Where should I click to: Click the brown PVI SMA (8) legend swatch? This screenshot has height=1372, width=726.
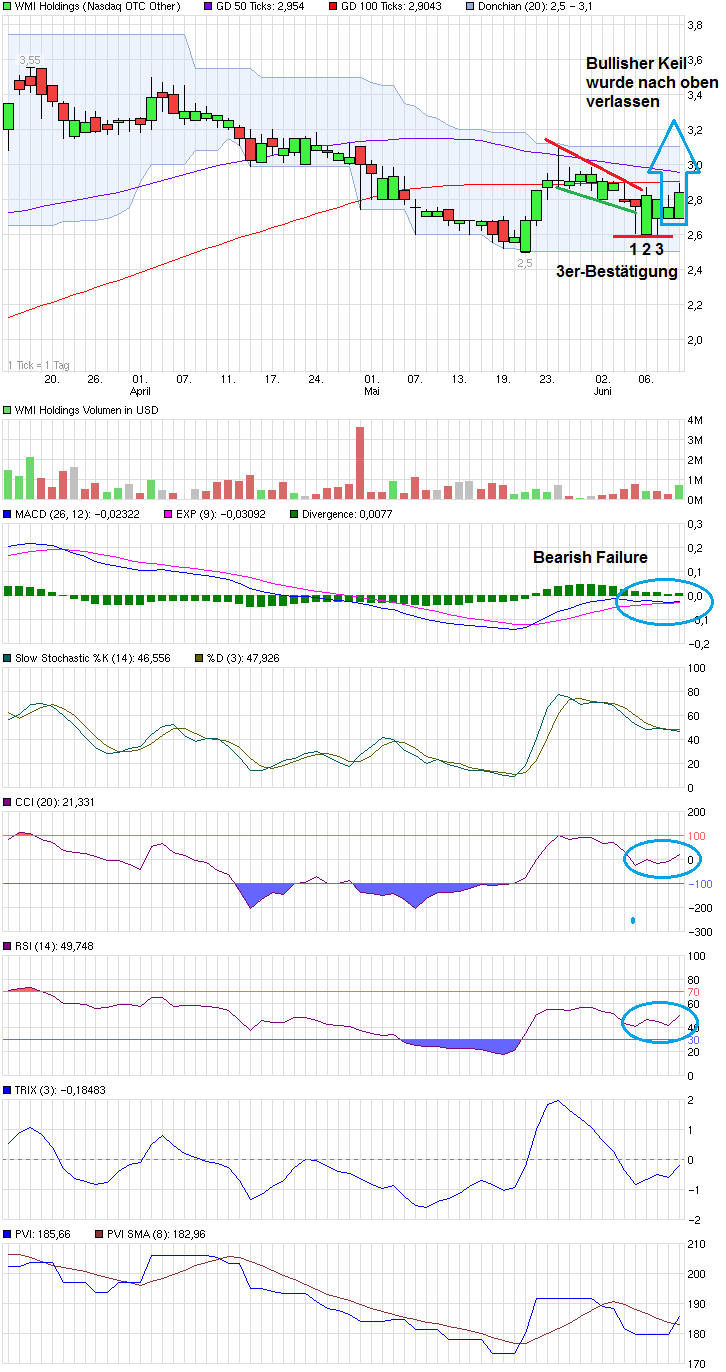[99, 1234]
